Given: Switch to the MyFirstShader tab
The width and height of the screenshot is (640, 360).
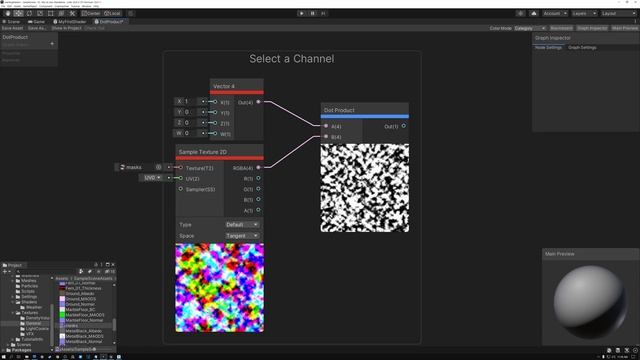Looking at the screenshot, I should coord(70,22).
